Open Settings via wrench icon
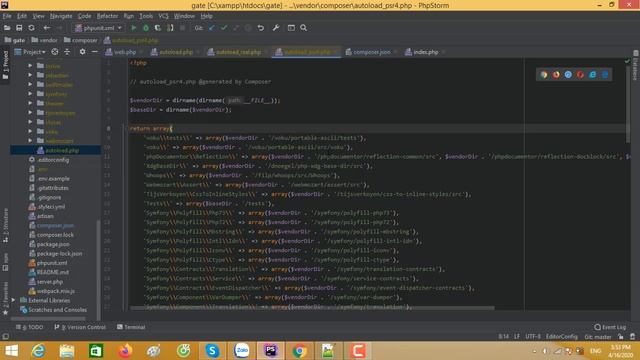Viewport: 640px width, 360px height. coord(276,28)
